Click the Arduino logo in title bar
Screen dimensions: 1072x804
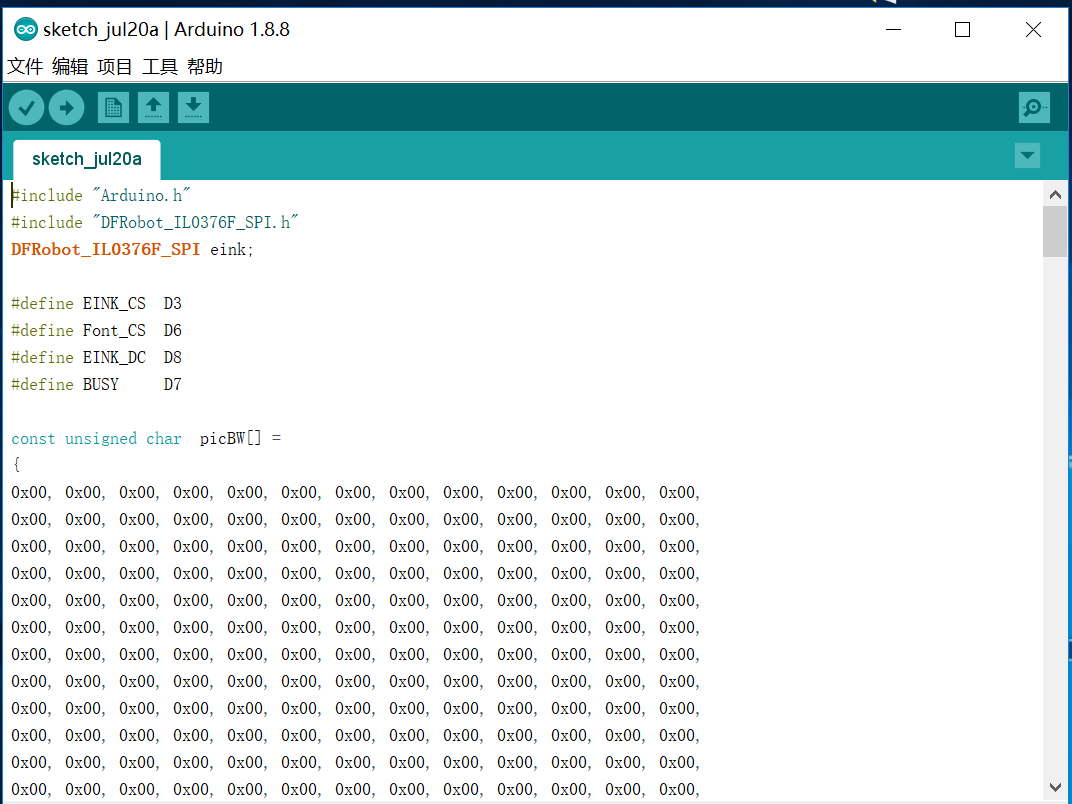[26, 29]
